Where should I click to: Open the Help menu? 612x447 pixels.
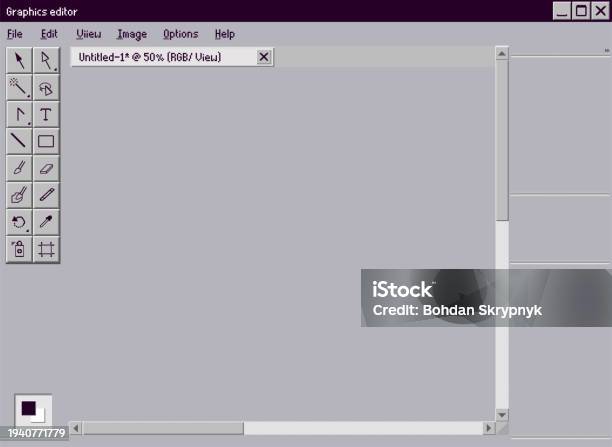point(225,34)
